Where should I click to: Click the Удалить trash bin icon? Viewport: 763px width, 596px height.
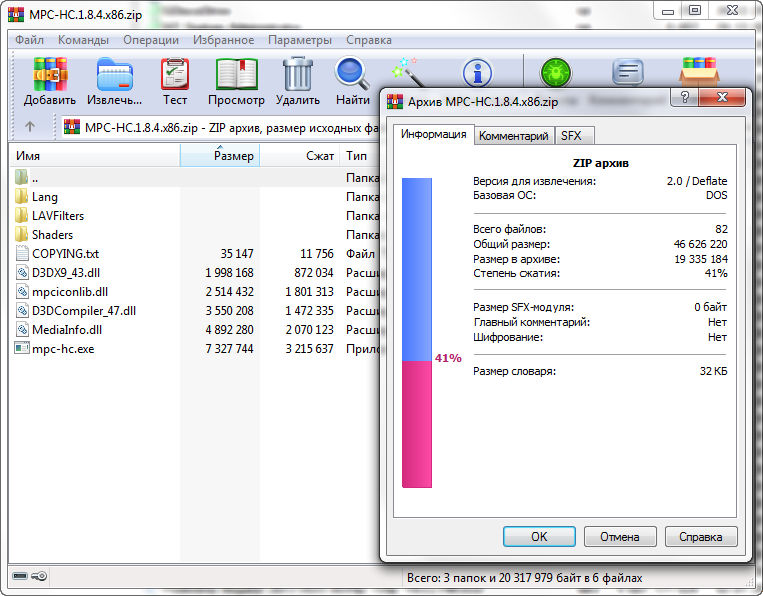click(x=297, y=75)
